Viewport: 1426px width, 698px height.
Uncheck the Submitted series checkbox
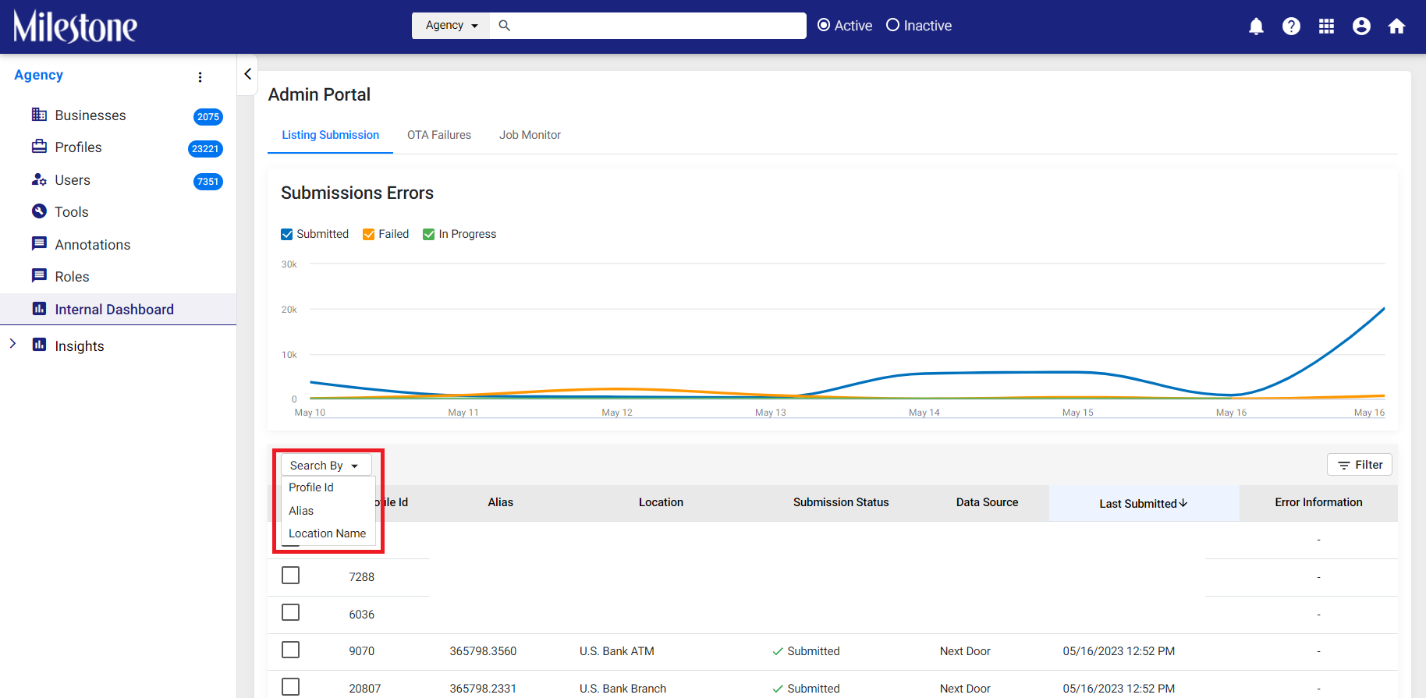point(287,234)
